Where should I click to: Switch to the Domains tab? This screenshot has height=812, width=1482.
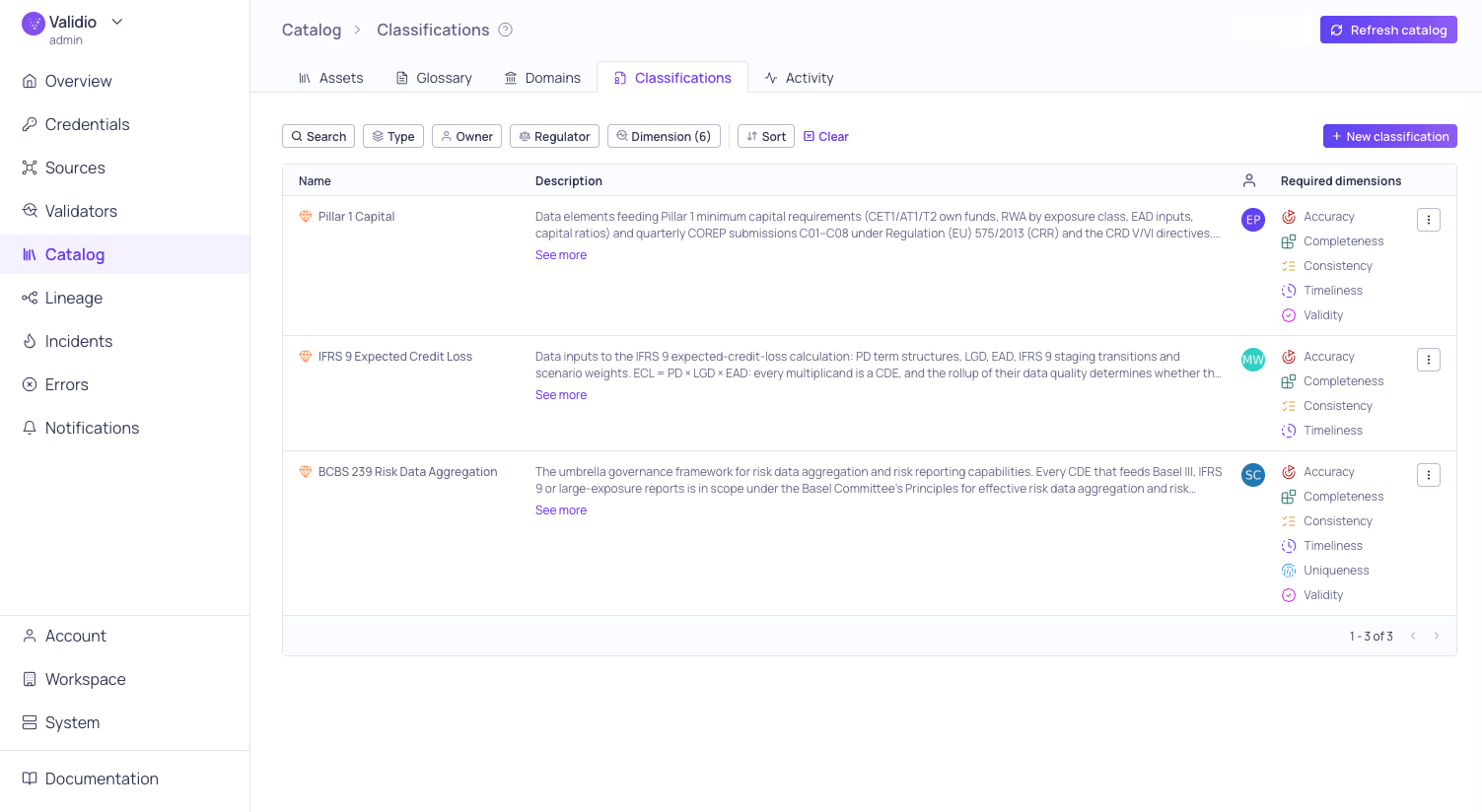(x=542, y=78)
